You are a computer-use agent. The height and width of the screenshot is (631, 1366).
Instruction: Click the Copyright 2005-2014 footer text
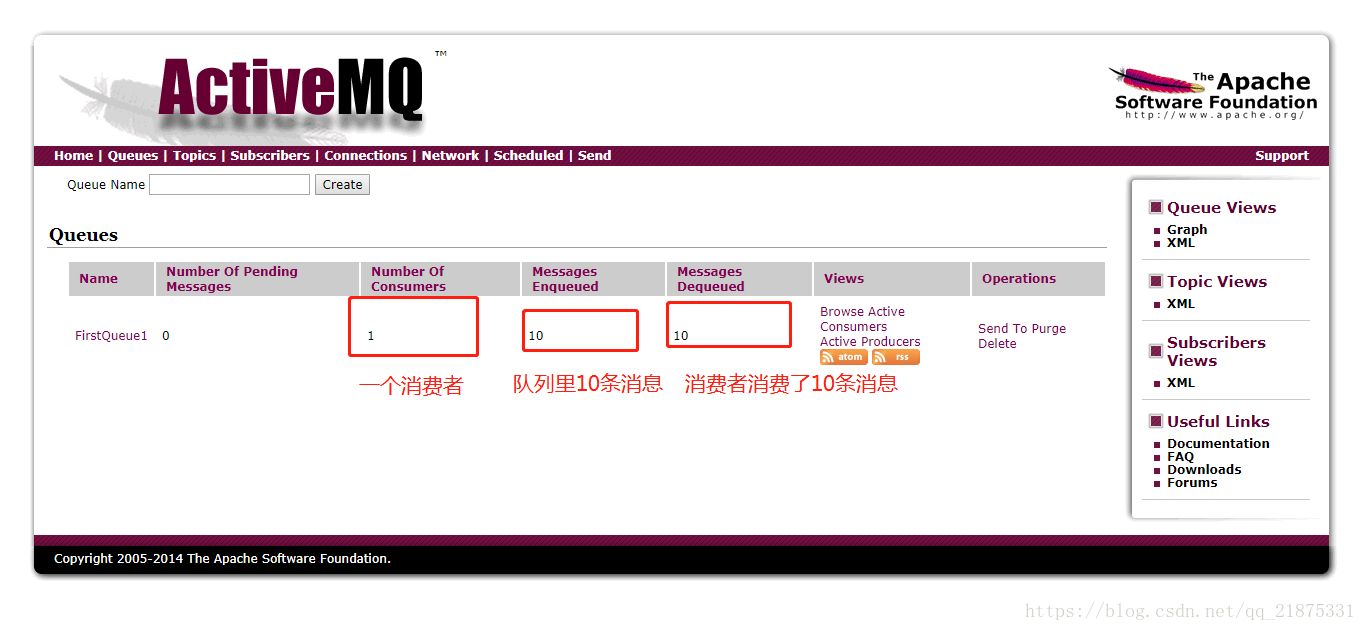(x=222, y=559)
